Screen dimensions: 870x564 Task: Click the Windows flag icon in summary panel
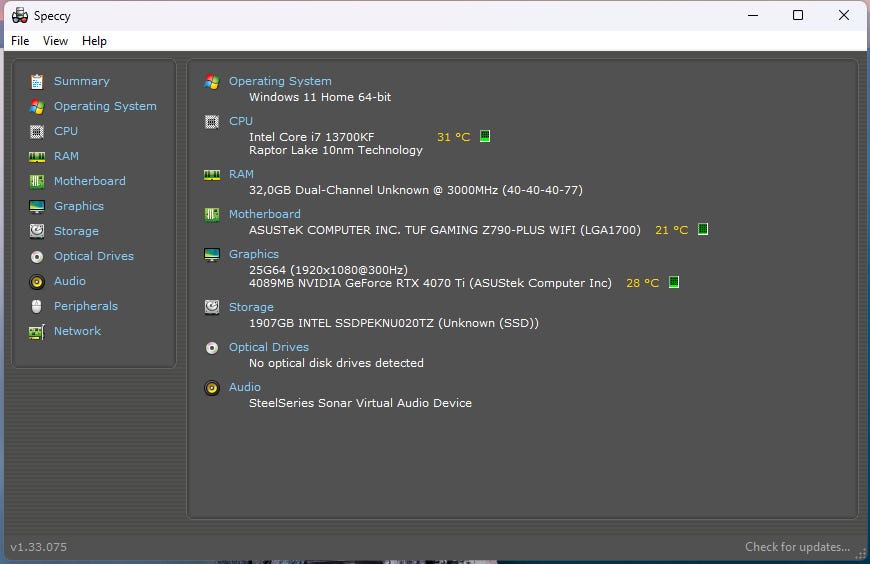(x=212, y=82)
